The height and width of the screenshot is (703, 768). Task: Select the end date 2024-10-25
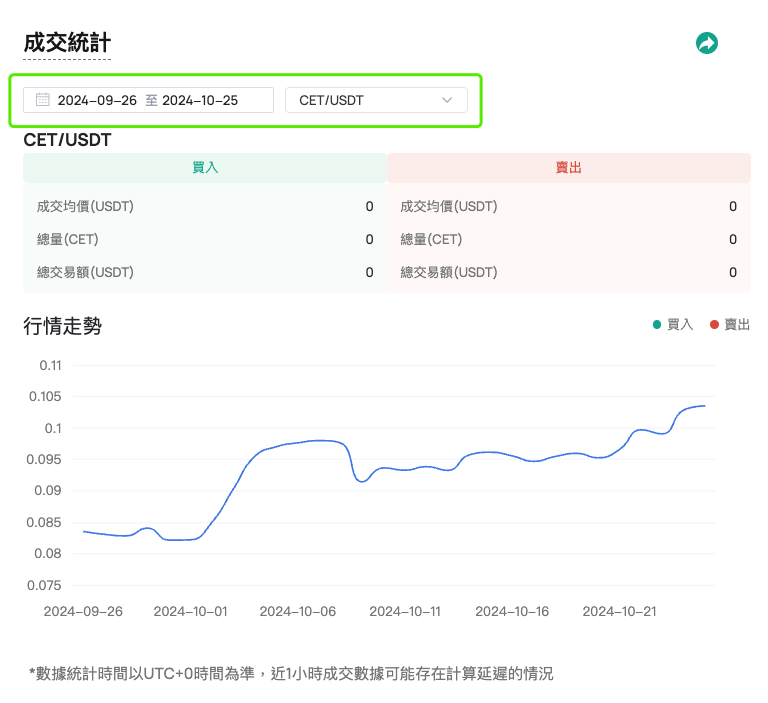(200, 100)
